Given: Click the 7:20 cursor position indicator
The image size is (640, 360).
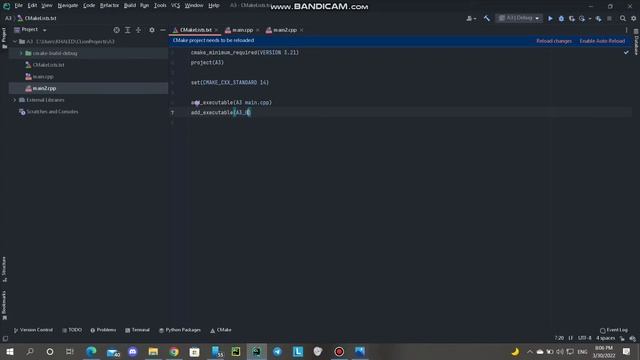Looking at the screenshot, I should pyautogui.click(x=559, y=338).
